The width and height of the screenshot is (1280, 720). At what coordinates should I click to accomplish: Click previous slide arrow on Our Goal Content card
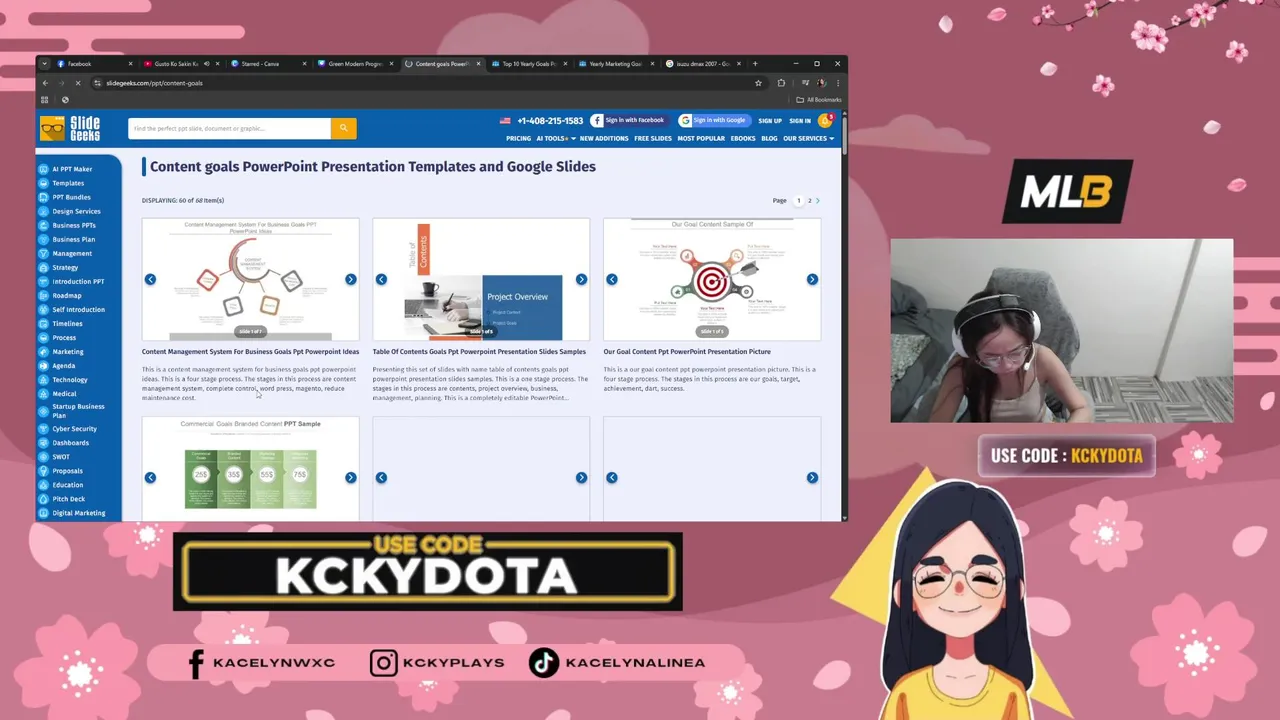[612, 279]
